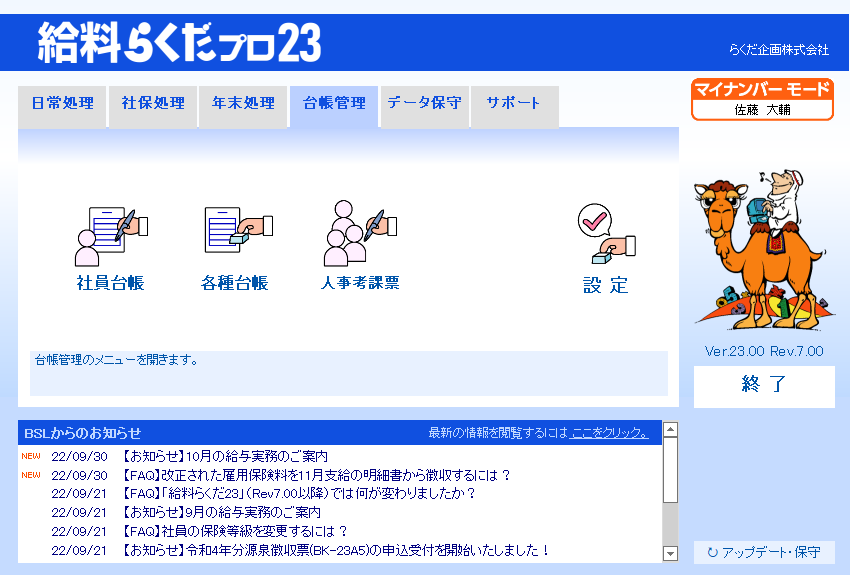Open the データ保守 tab
850x575 pixels.
pyautogui.click(x=424, y=106)
